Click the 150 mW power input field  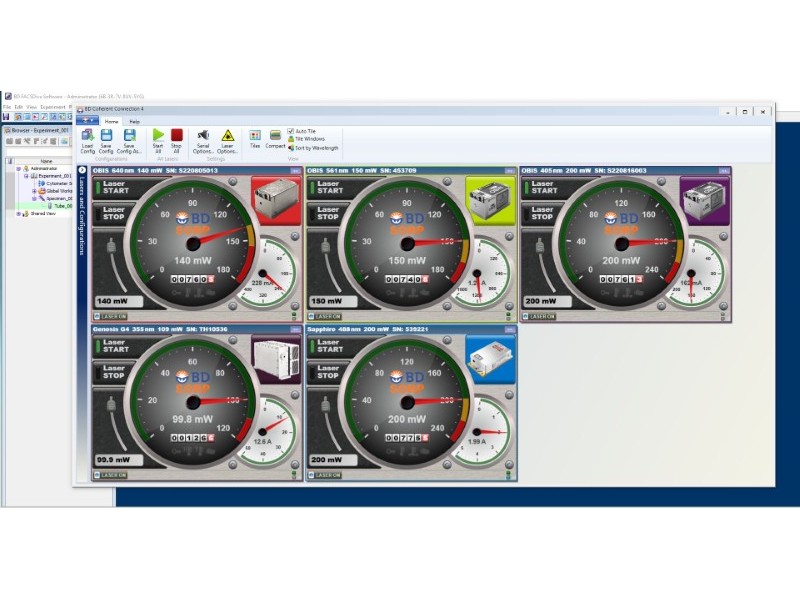(333, 301)
